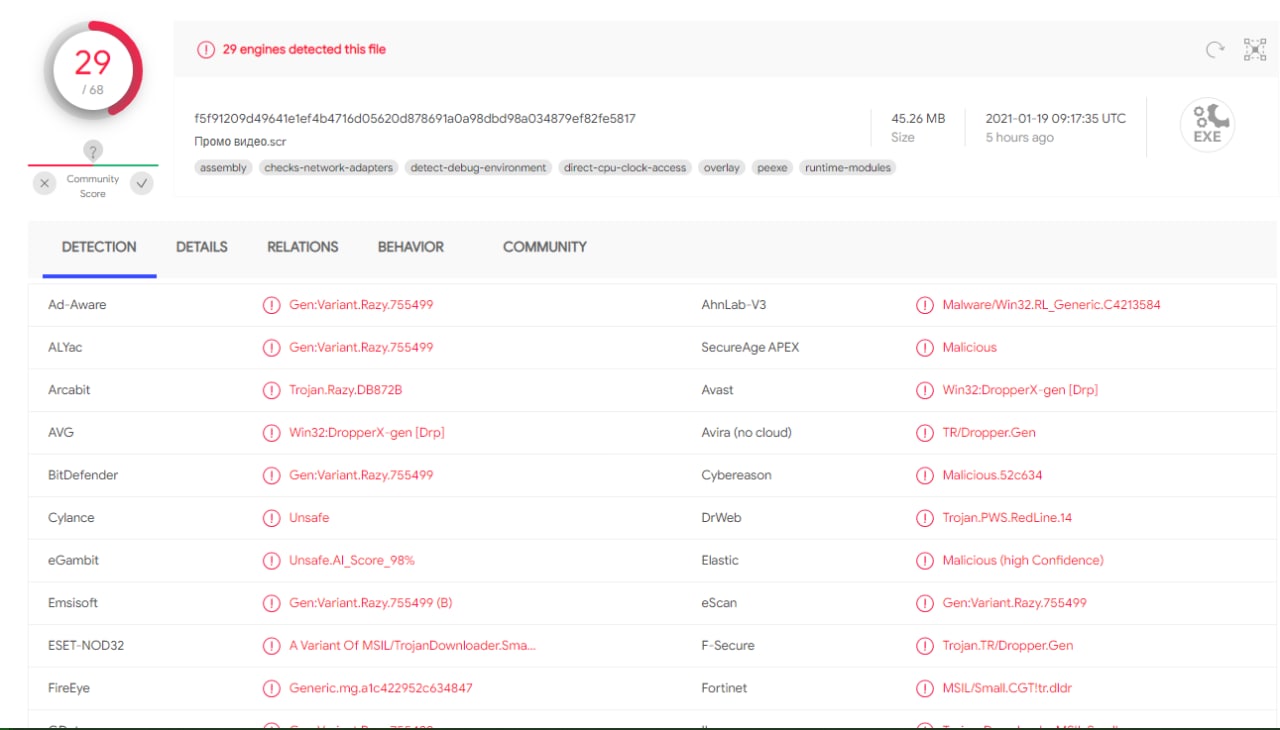Click Cylance result Unsafe
The height and width of the screenshot is (730, 1280).
309,518
